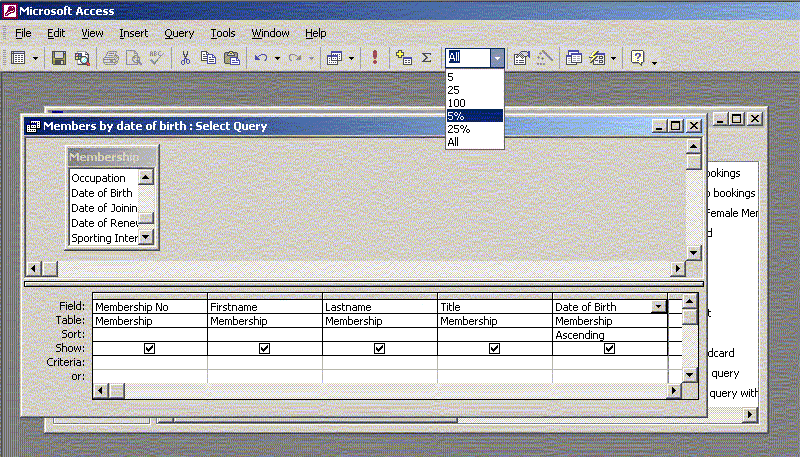The width and height of the screenshot is (800, 457).
Task: Open the Query menu
Action: 179,33
